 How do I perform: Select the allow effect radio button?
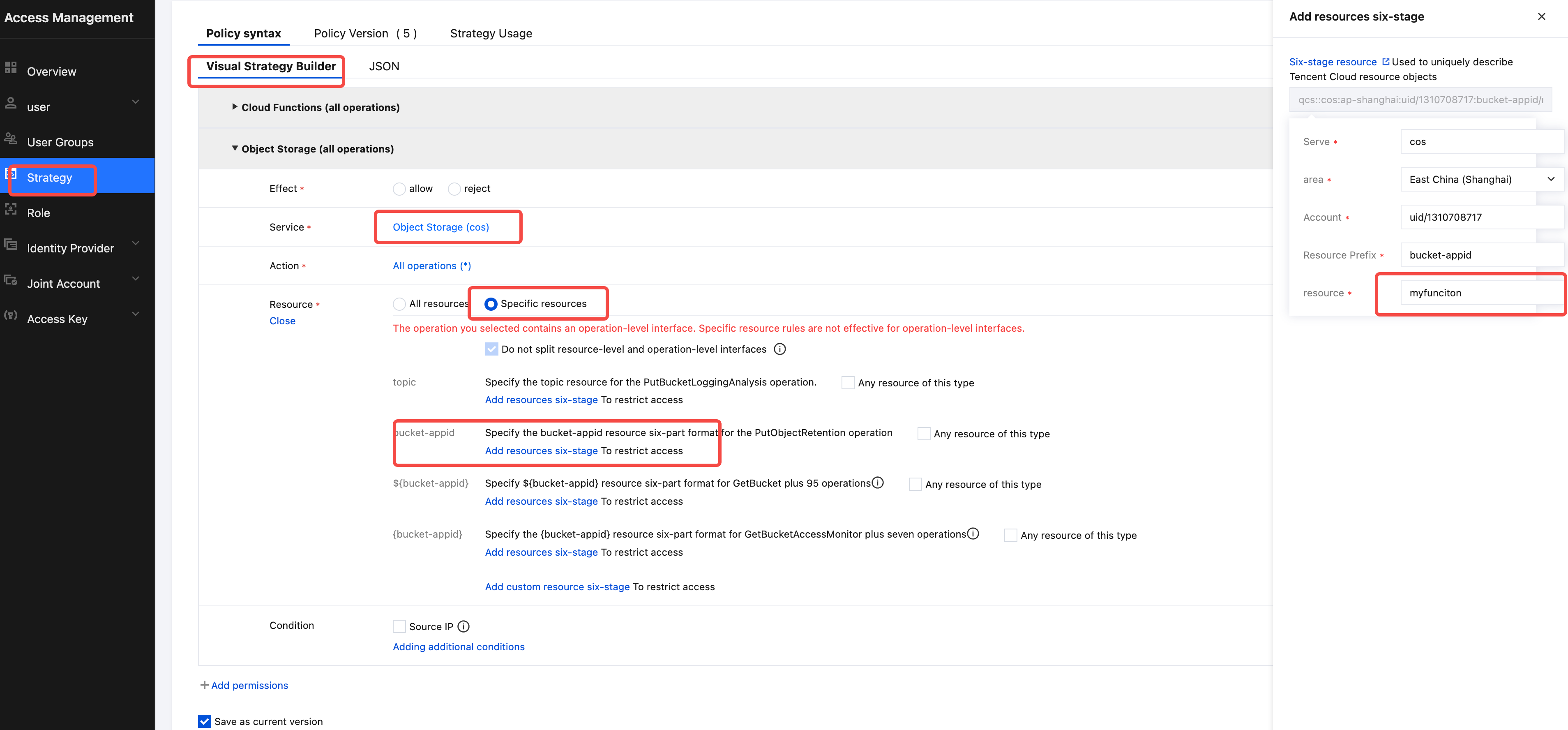coord(399,189)
